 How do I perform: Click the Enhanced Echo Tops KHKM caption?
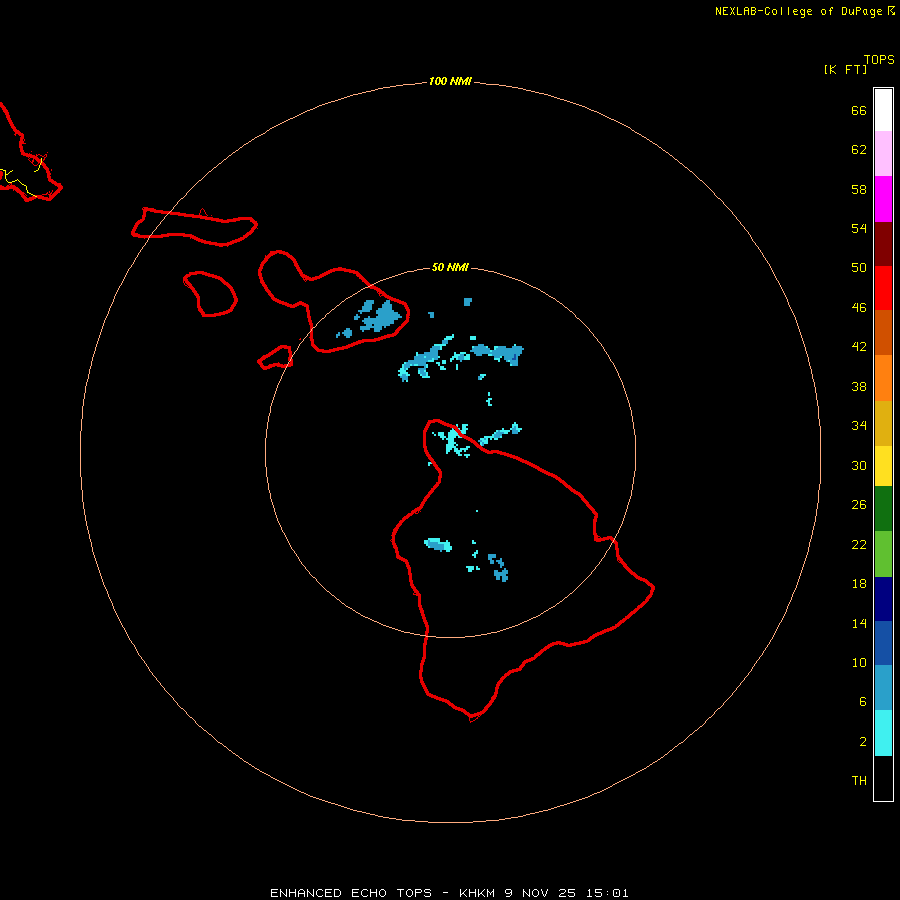[x=449, y=893]
